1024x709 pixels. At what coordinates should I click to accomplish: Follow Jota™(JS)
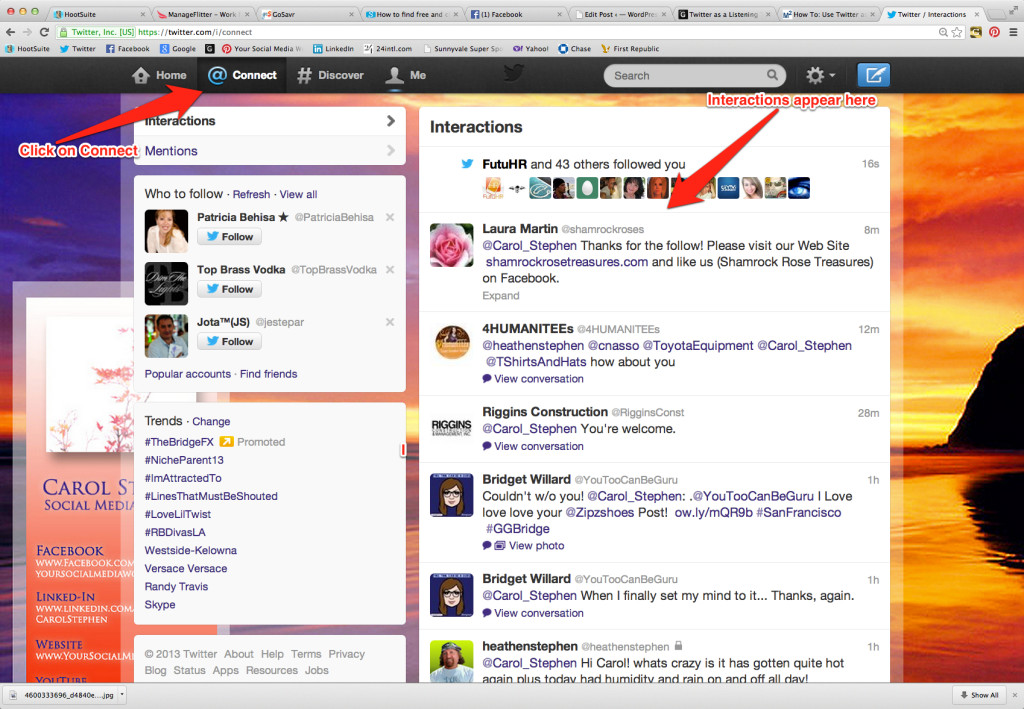(230, 341)
